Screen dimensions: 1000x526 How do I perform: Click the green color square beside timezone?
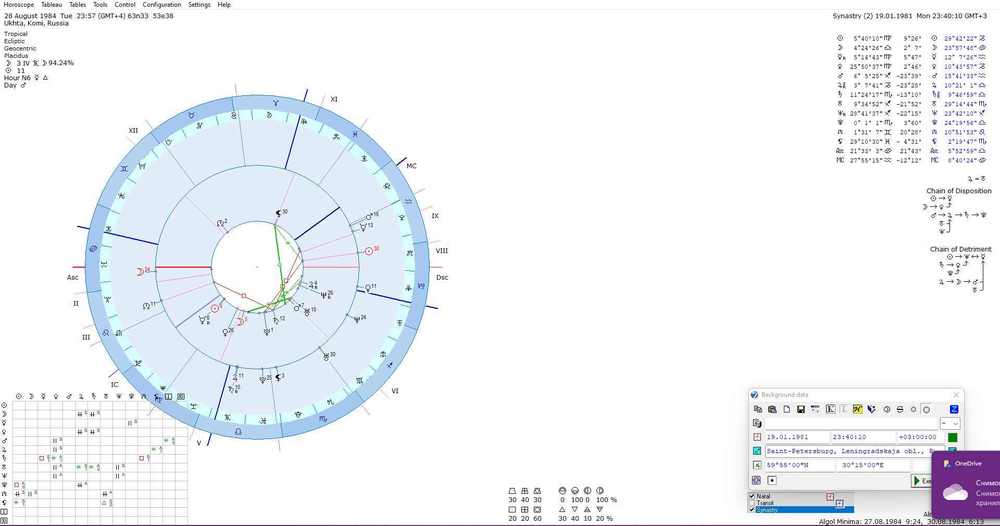(x=952, y=437)
